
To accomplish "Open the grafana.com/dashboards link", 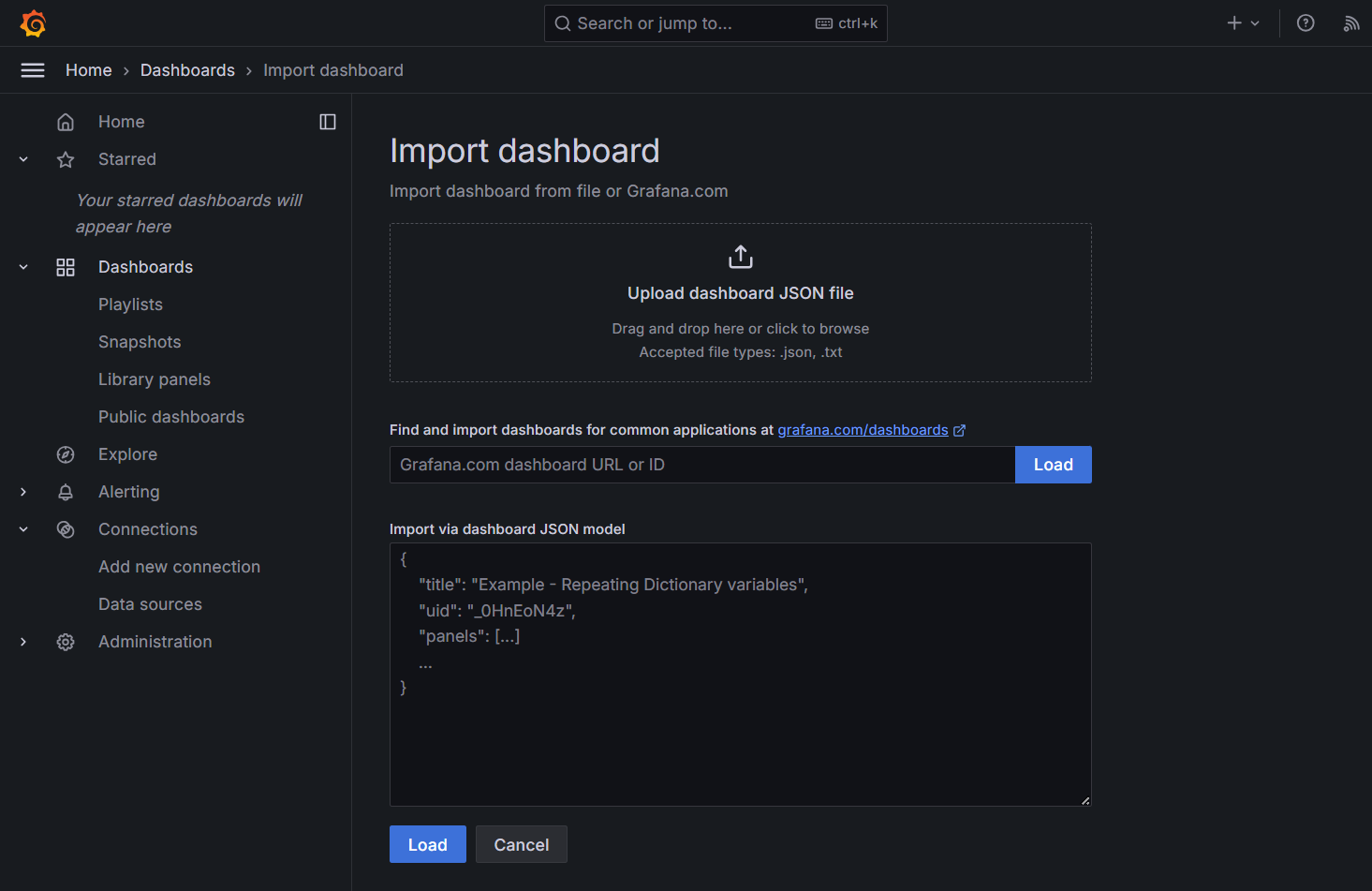I will pyautogui.click(x=863, y=430).
